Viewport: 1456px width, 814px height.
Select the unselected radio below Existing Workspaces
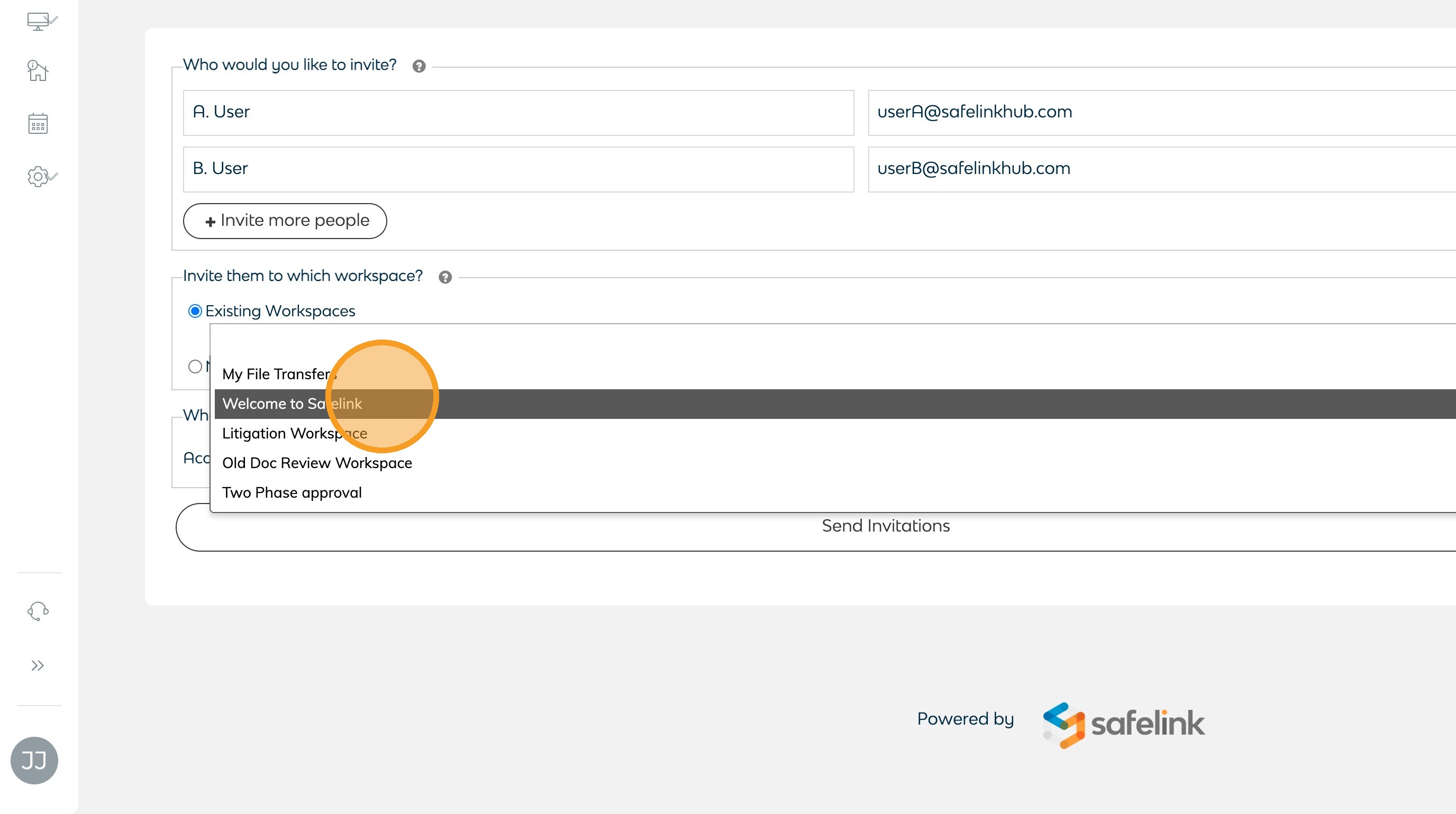(x=195, y=366)
